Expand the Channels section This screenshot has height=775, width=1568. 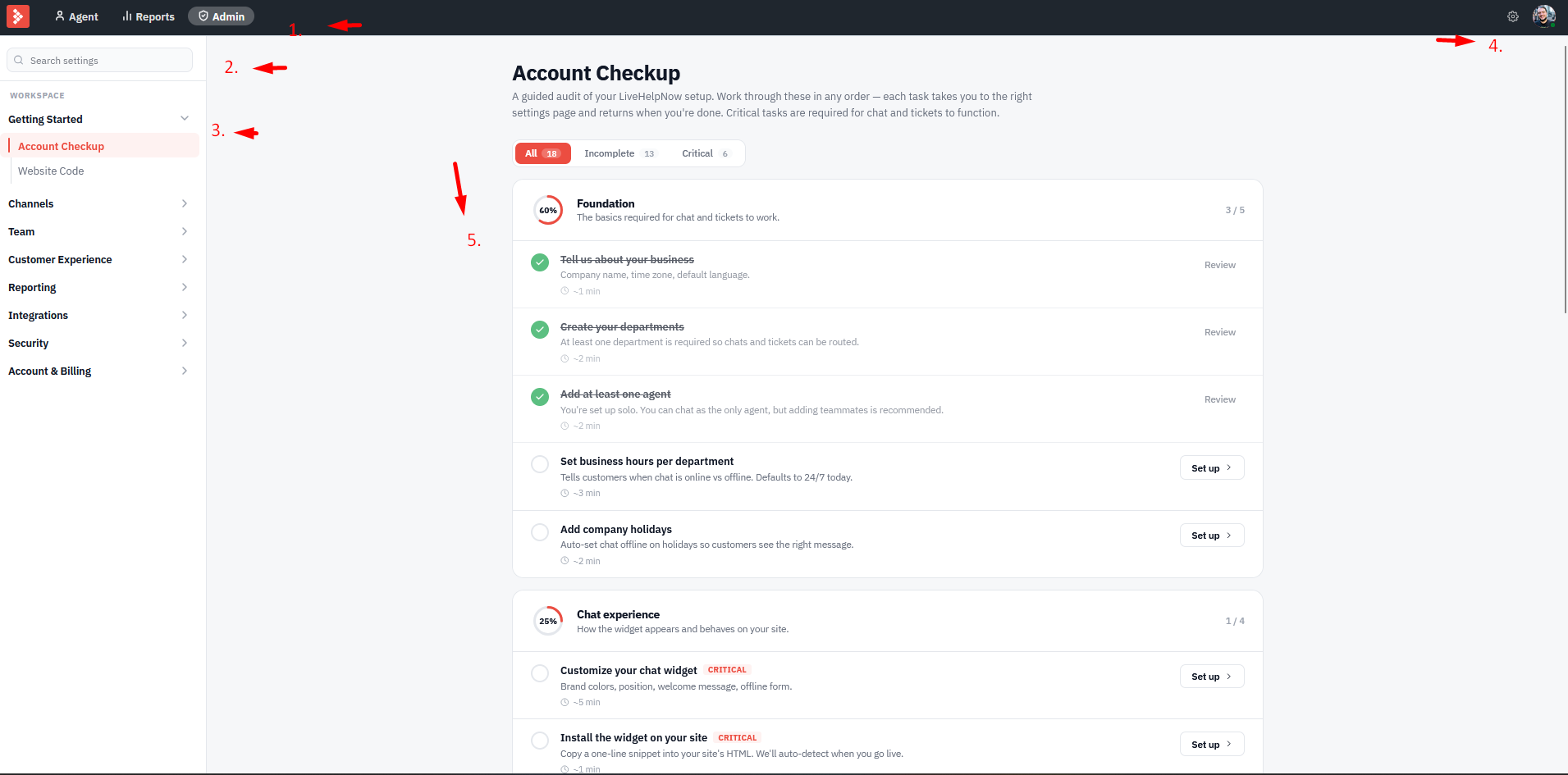pos(99,203)
